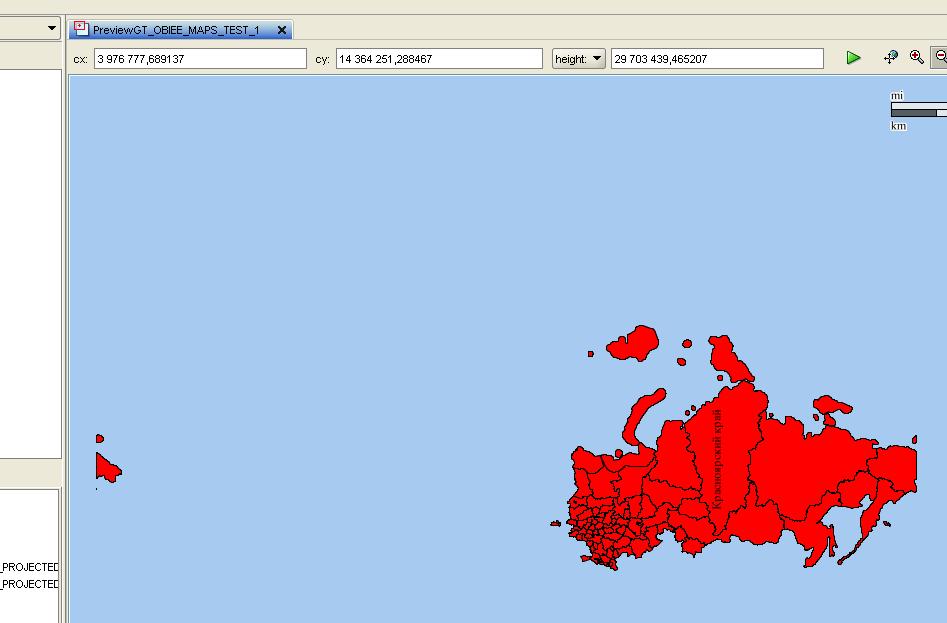Select the cy coordinate input field
The width and height of the screenshot is (947, 623).
coord(437,58)
